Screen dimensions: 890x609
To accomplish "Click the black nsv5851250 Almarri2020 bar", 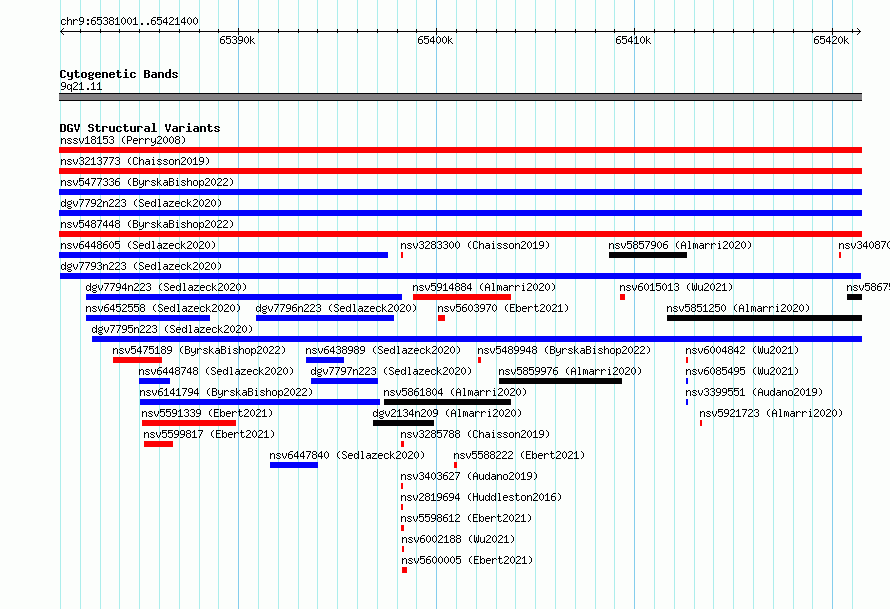I will [765, 318].
